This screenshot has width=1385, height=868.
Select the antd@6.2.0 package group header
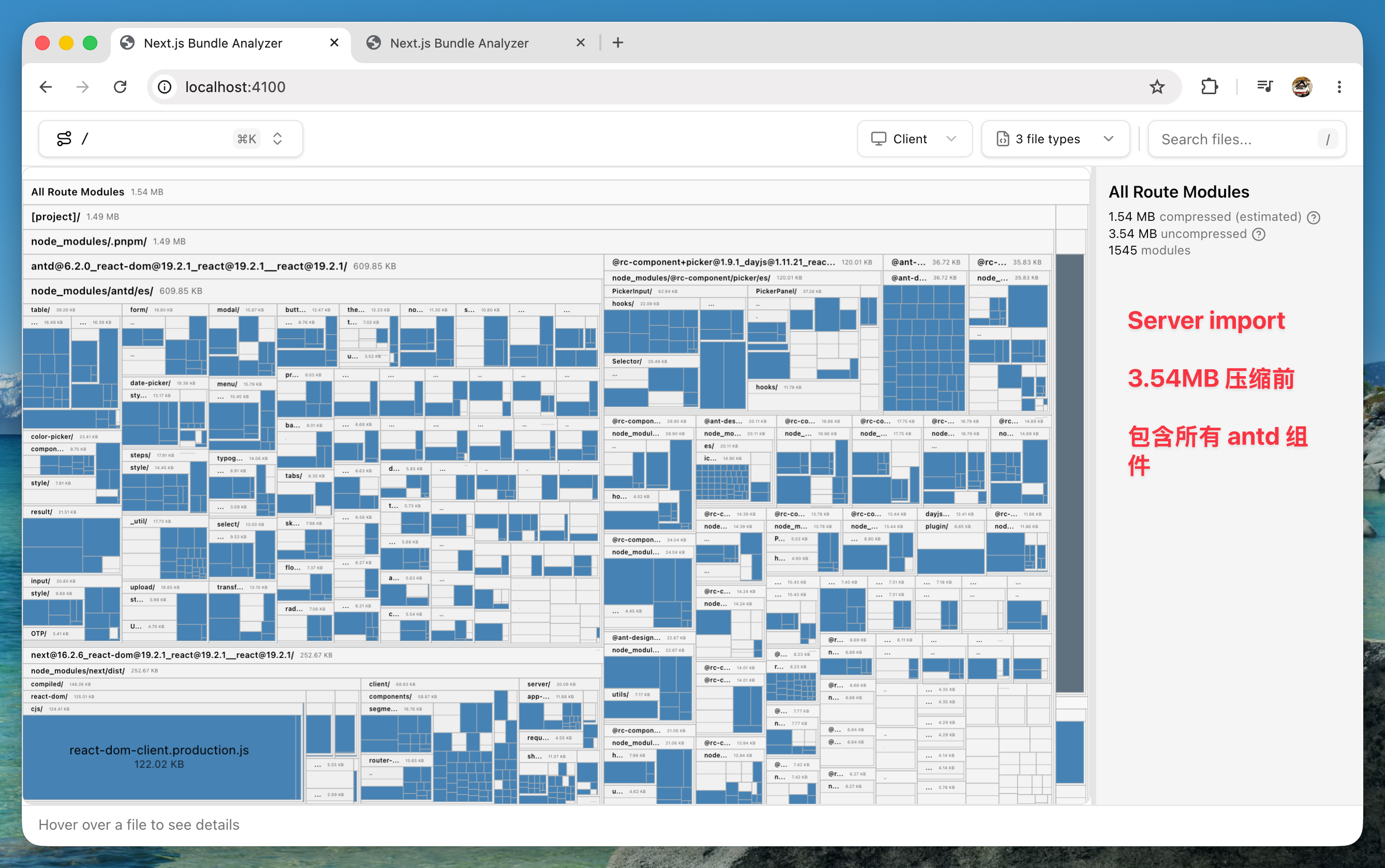pyautogui.click(x=313, y=266)
